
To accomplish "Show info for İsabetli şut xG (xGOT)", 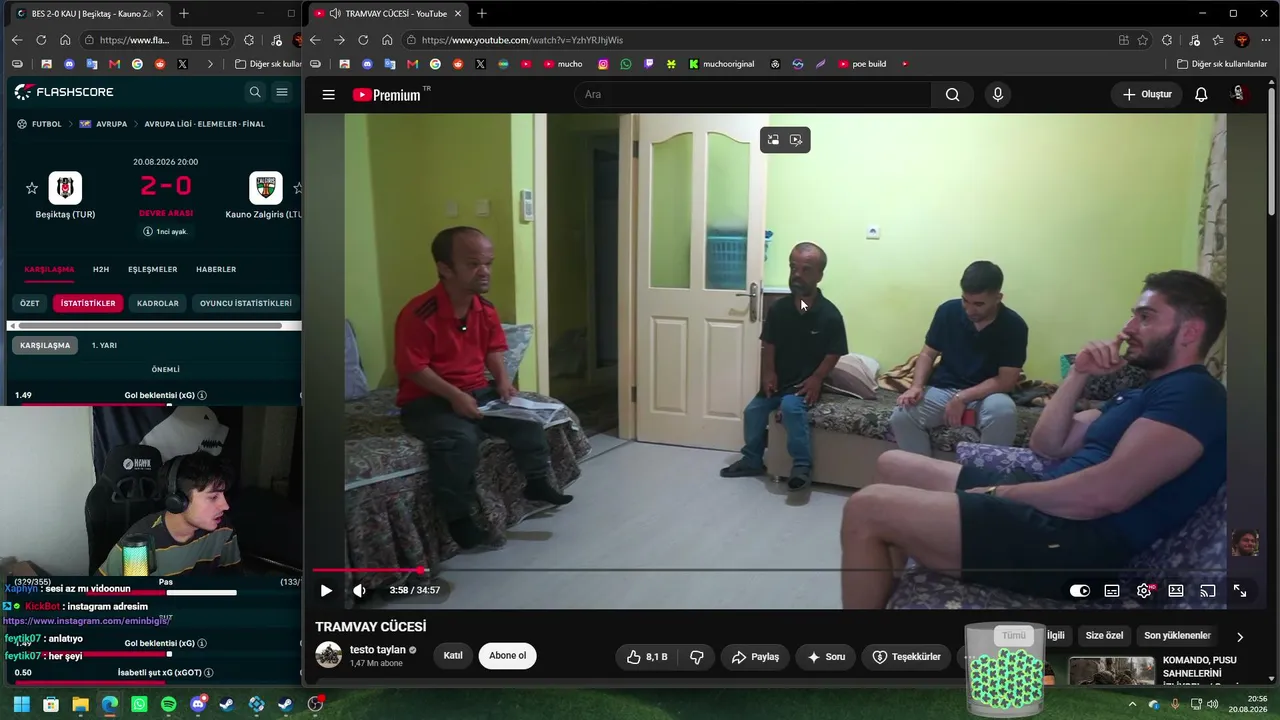I will point(208,673).
